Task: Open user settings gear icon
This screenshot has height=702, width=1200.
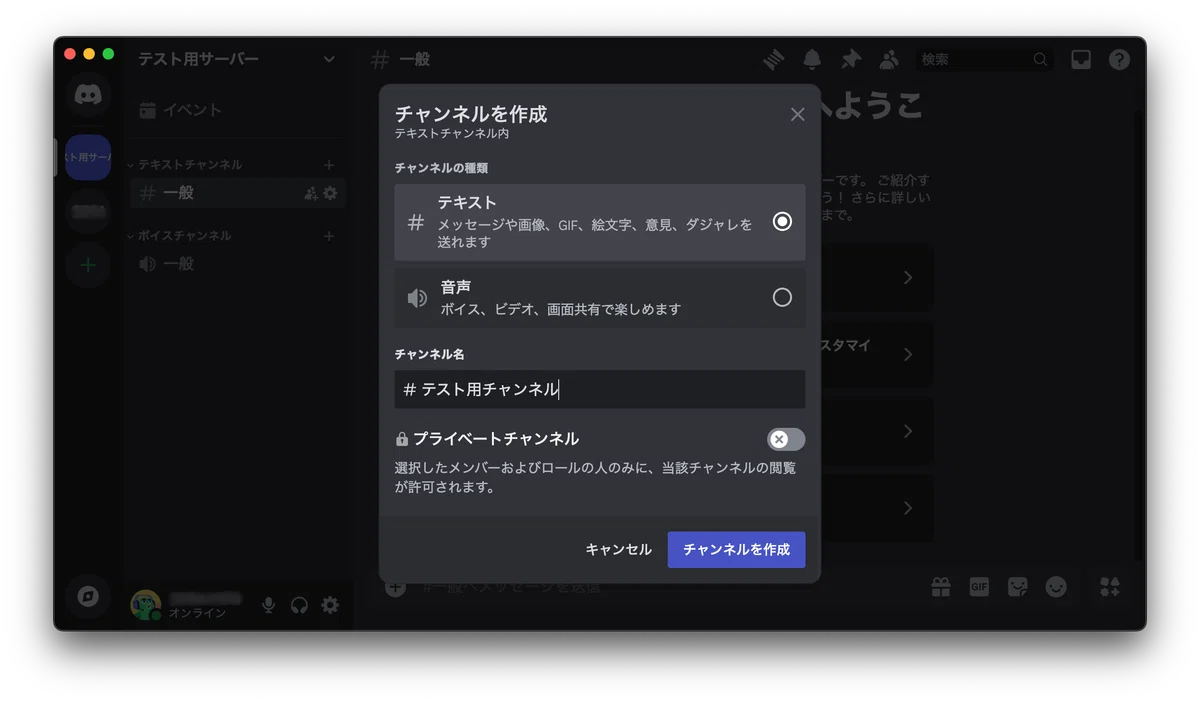Action: pyautogui.click(x=330, y=605)
